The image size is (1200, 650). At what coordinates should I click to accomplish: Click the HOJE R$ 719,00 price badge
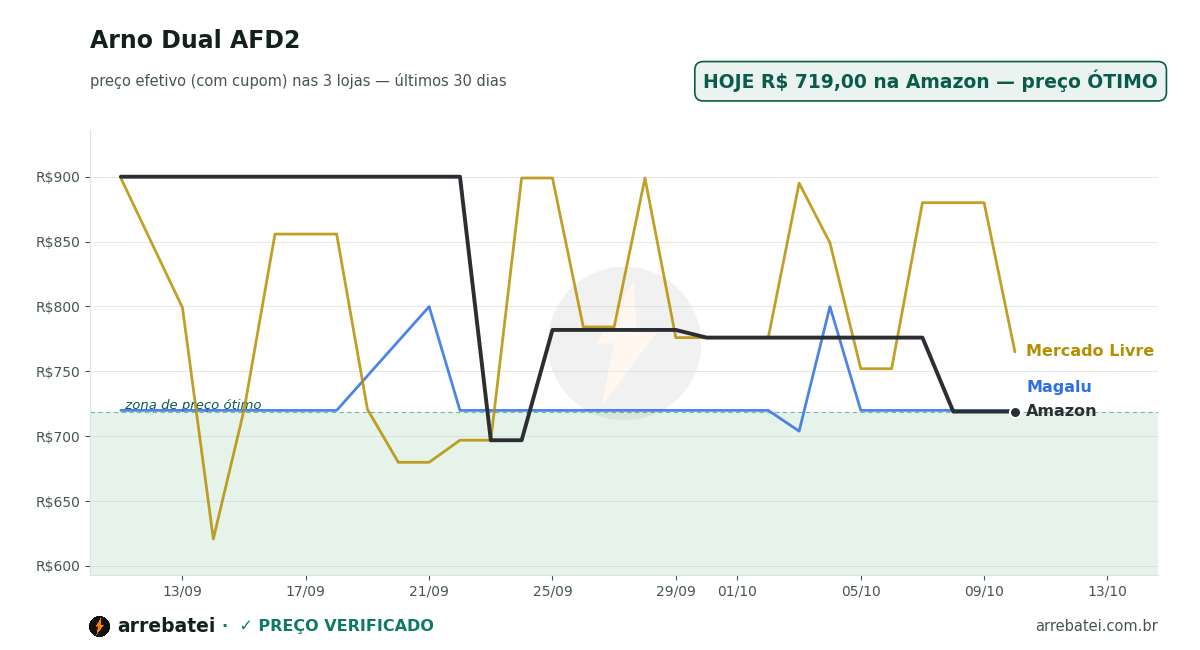pos(930,82)
